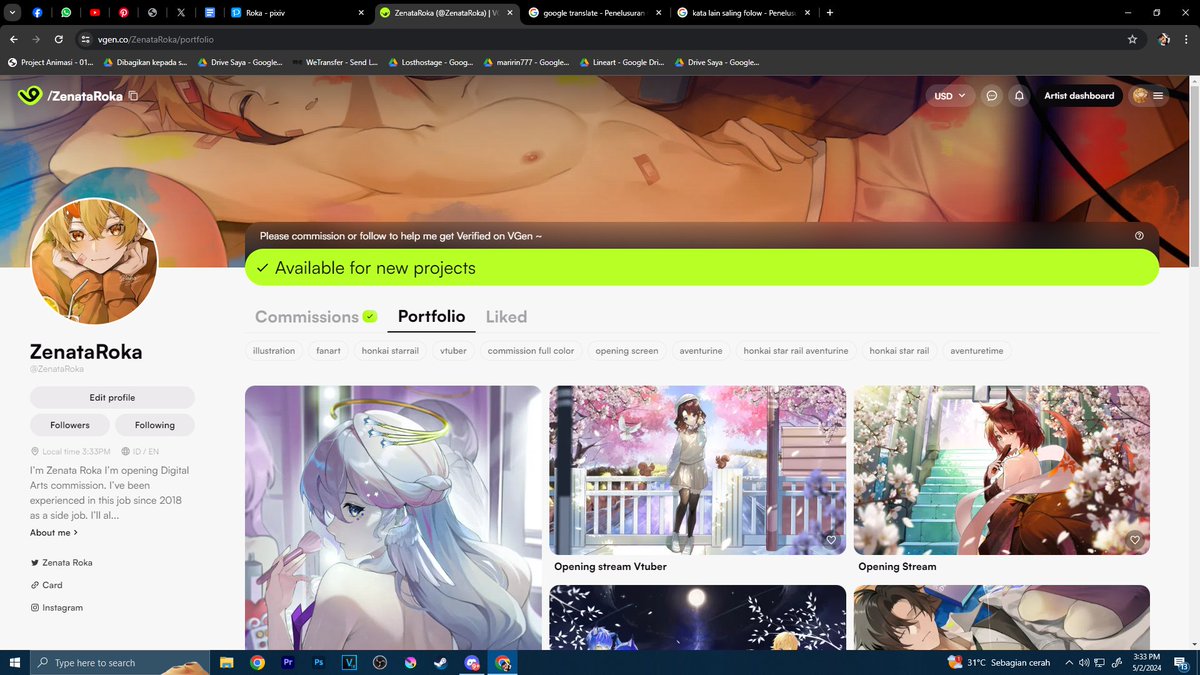Select the Portfolio tab

point(431,316)
